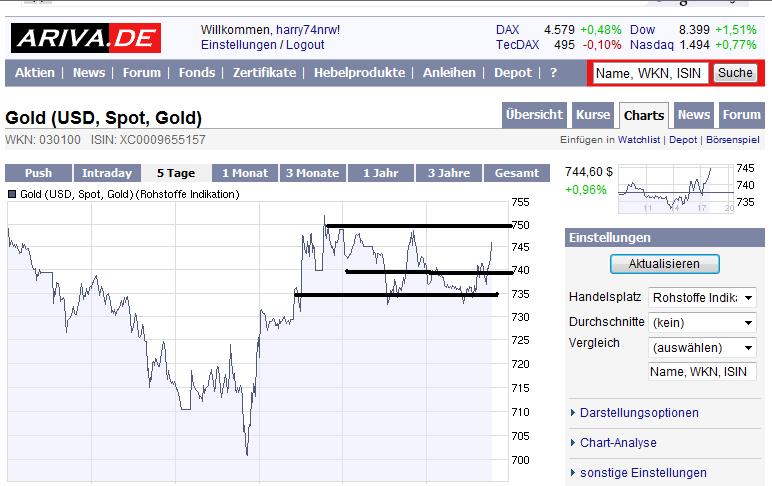Expand Darstellungsoptionen section
The image size is (772, 486).
pyautogui.click(x=639, y=413)
